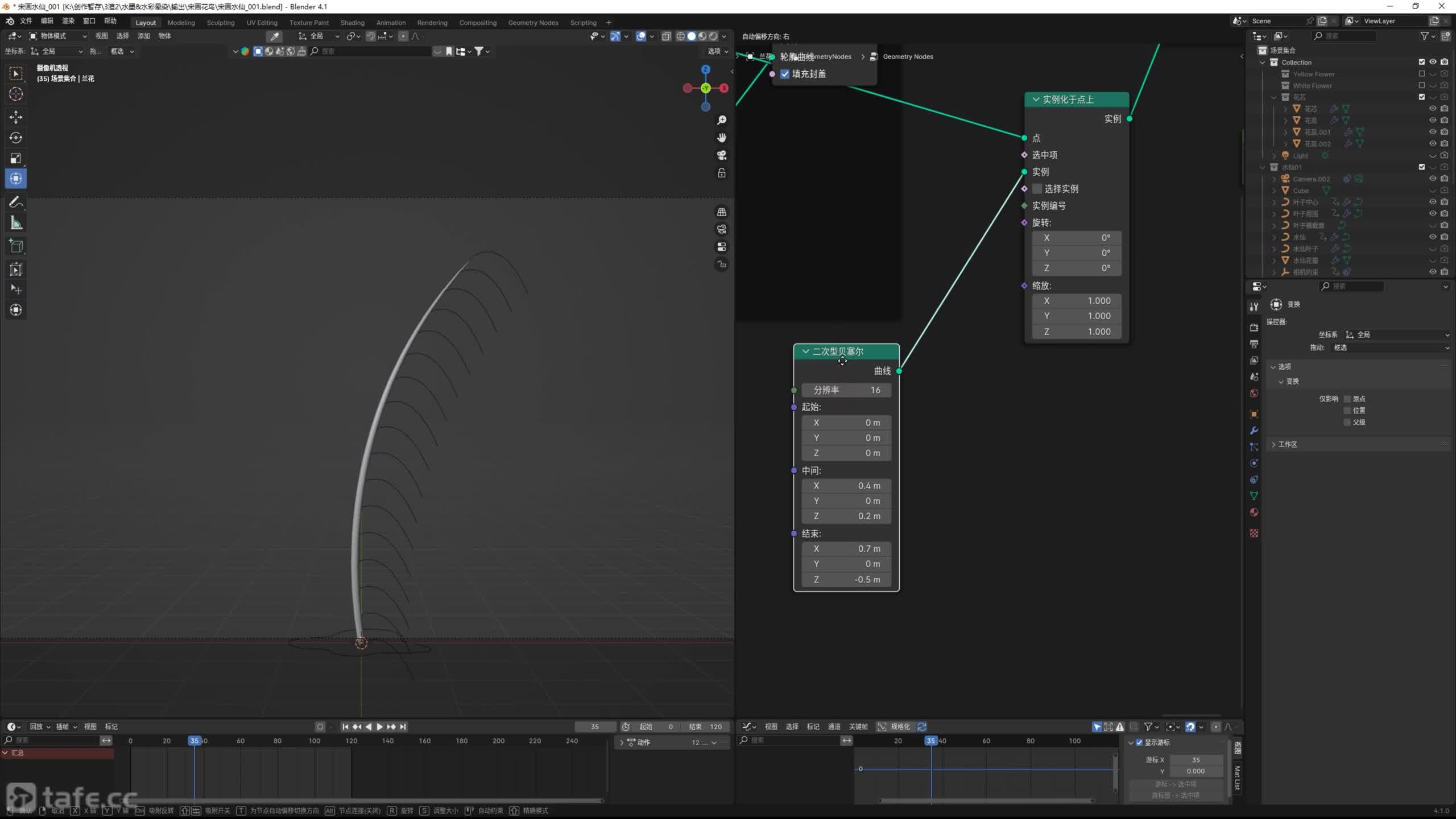Toggle the 显示游标 checkbox
This screenshot has width=1456, height=819.
click(1139, 742)
